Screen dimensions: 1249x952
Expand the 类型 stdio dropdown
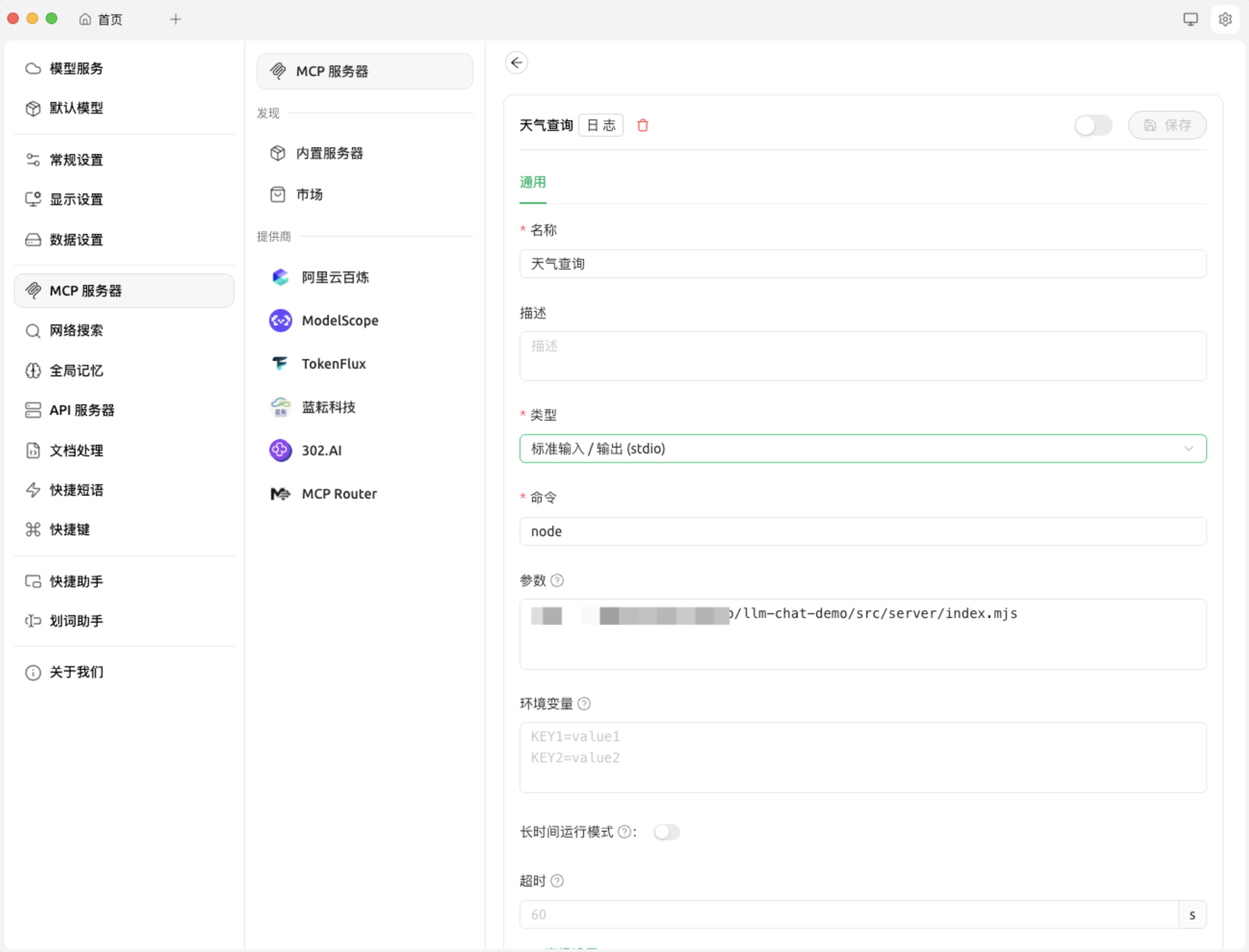point(850,449)
